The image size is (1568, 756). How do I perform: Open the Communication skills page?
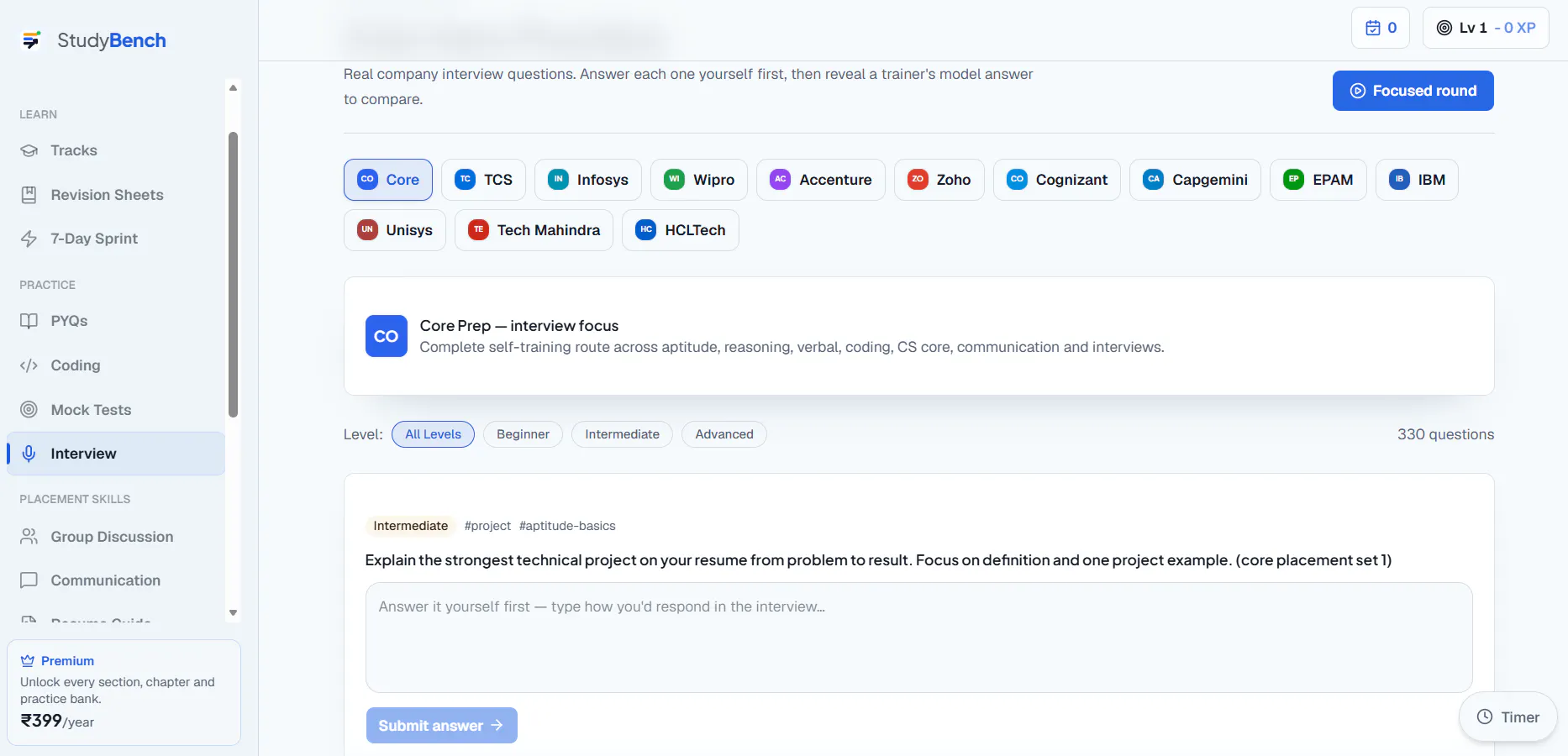[x=116, y=580]
